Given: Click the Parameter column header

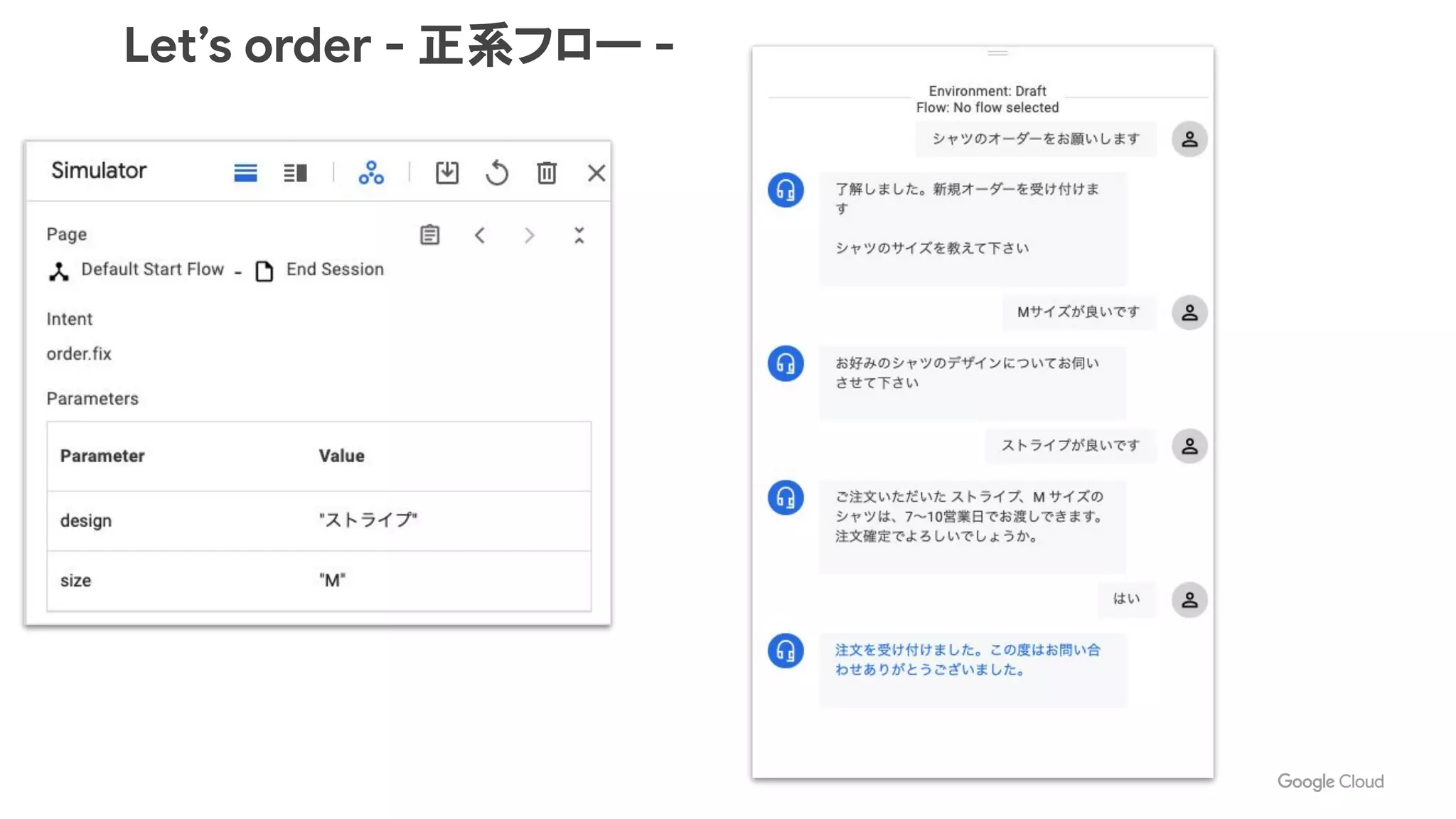Looking at the screenshot, I should pos(102,456).
